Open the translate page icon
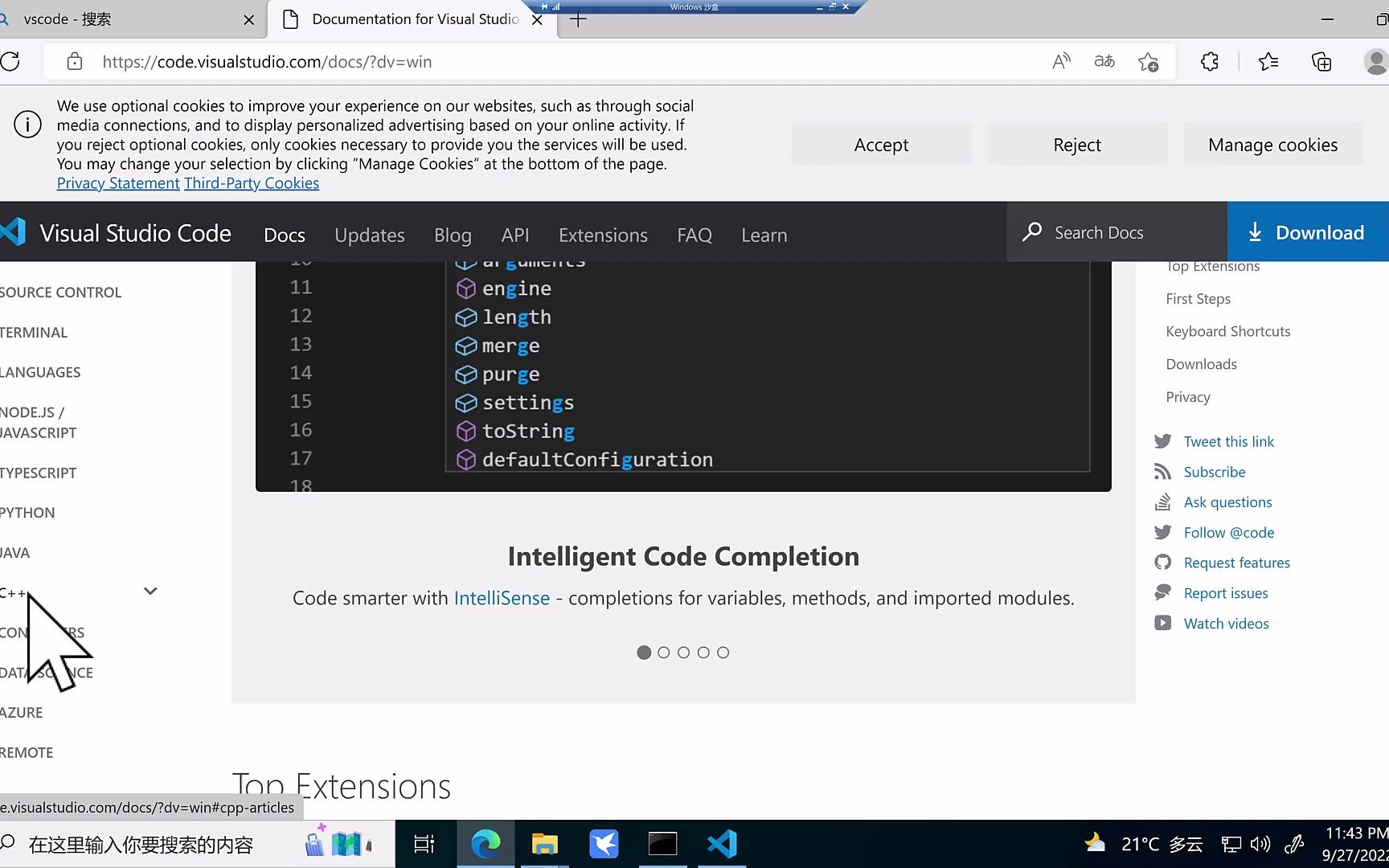The image size is (1389, 868). tap(1104, 61)
